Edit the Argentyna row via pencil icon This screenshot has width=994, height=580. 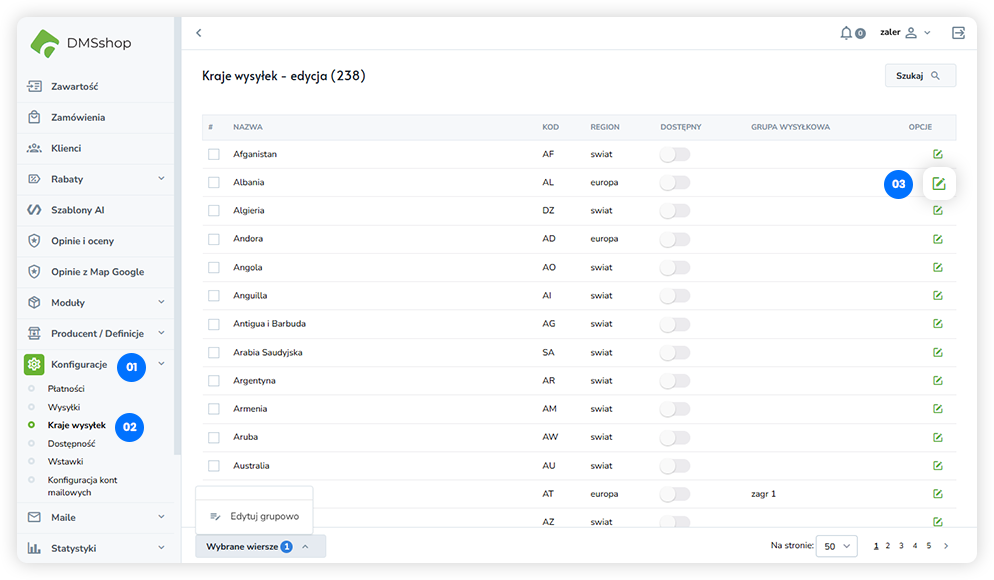(938, 381)
